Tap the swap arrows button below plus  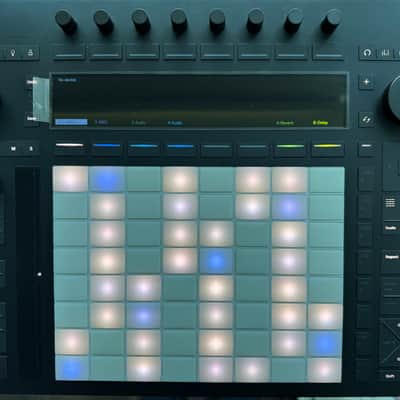tap(366, 119)
